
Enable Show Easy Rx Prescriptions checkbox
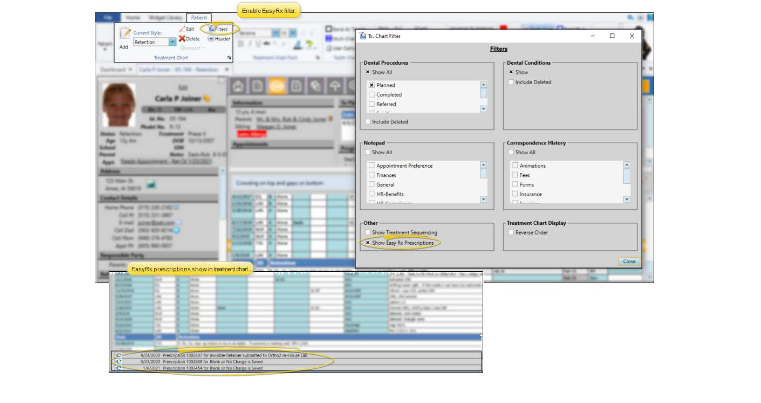coord(368,243)
